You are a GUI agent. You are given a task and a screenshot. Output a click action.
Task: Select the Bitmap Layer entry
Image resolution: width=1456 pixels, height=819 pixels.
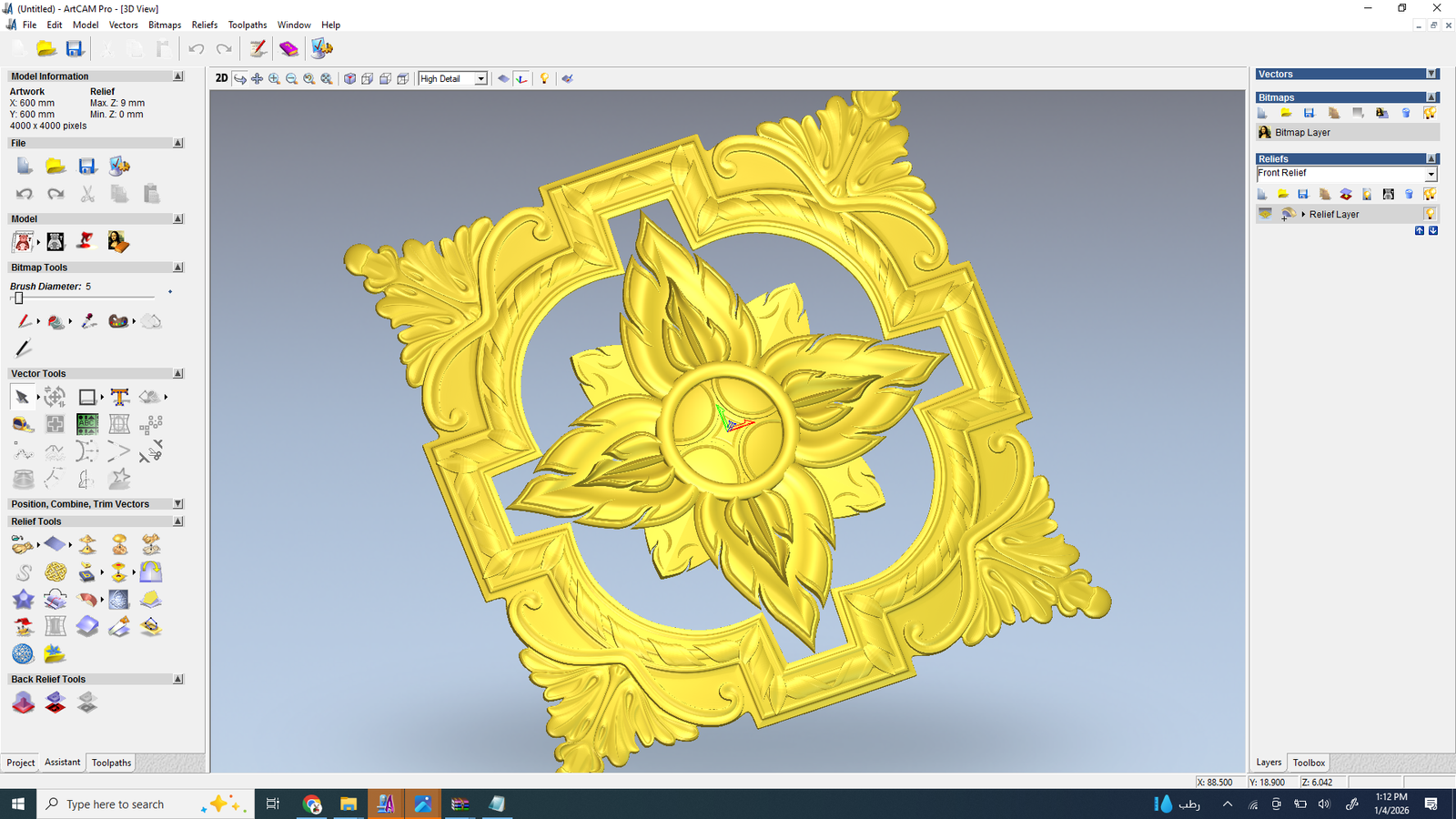1302,132
